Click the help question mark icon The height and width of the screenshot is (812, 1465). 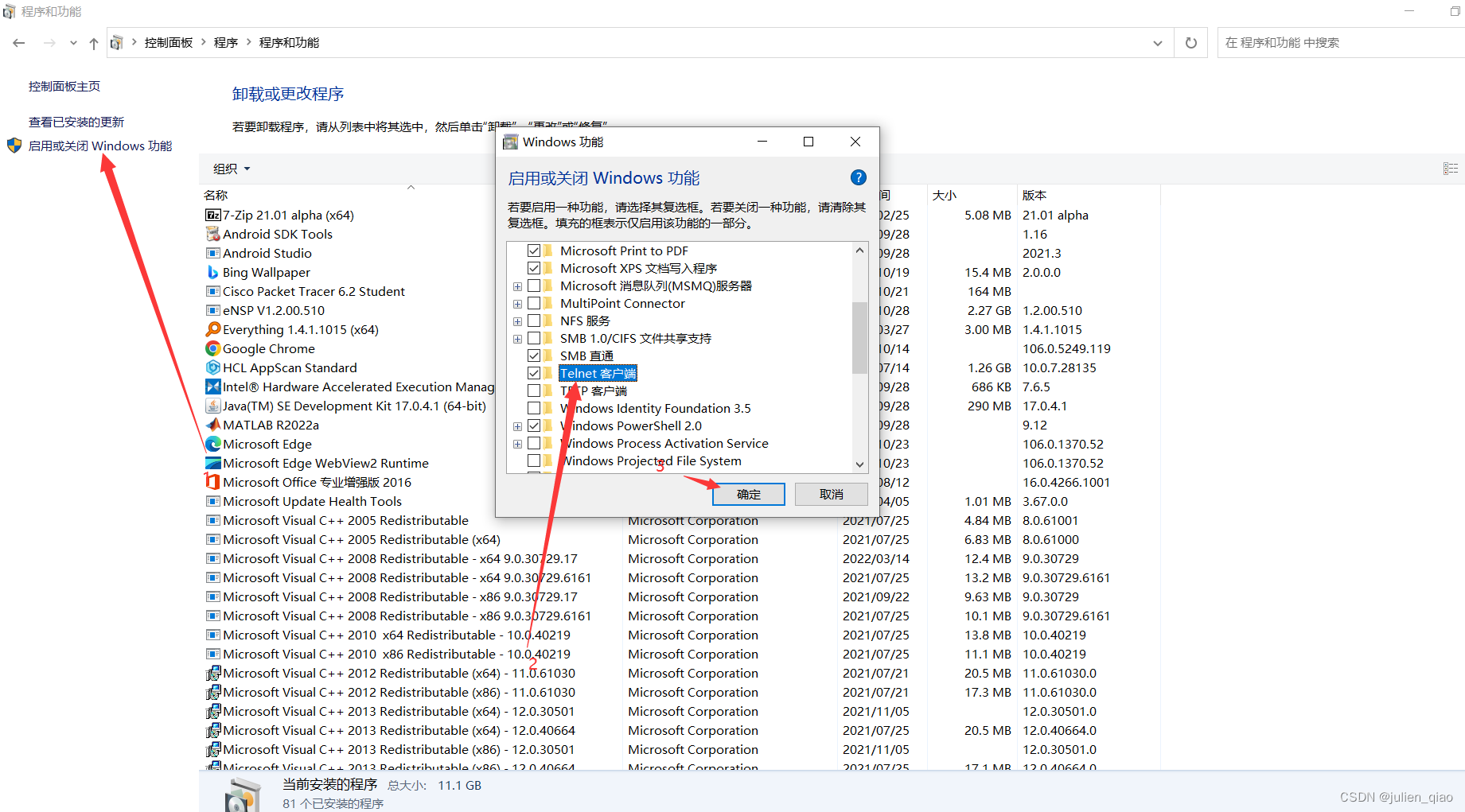point(858,177)
